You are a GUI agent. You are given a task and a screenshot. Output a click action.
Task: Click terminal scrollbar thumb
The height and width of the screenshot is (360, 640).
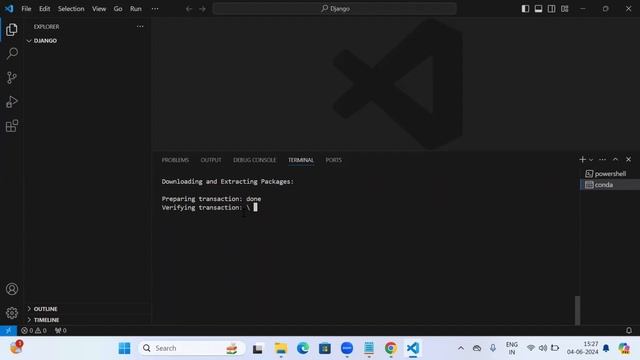pos(577,311)
